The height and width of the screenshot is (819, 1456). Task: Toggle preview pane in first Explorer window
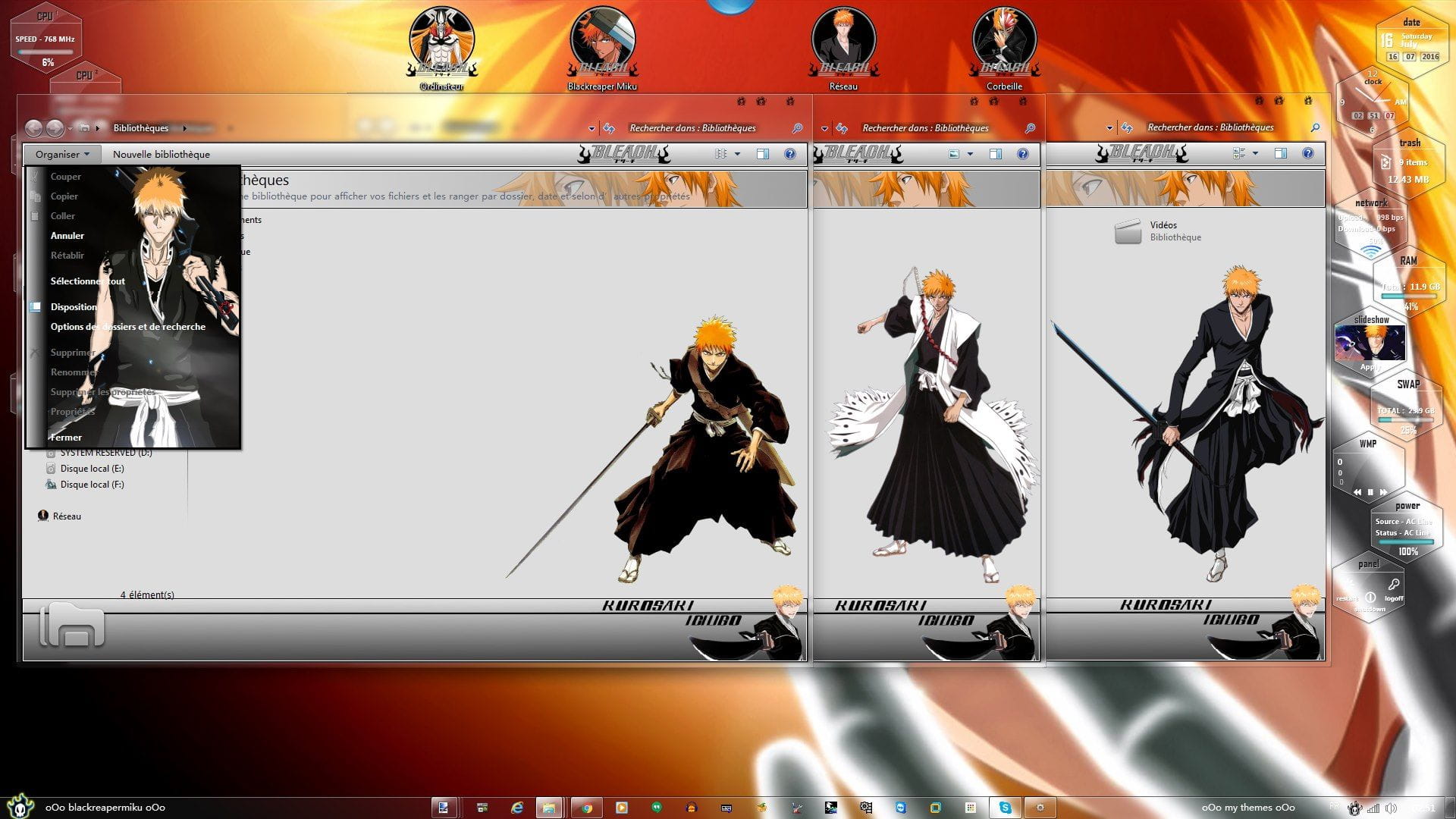click(x=763, y=154)
